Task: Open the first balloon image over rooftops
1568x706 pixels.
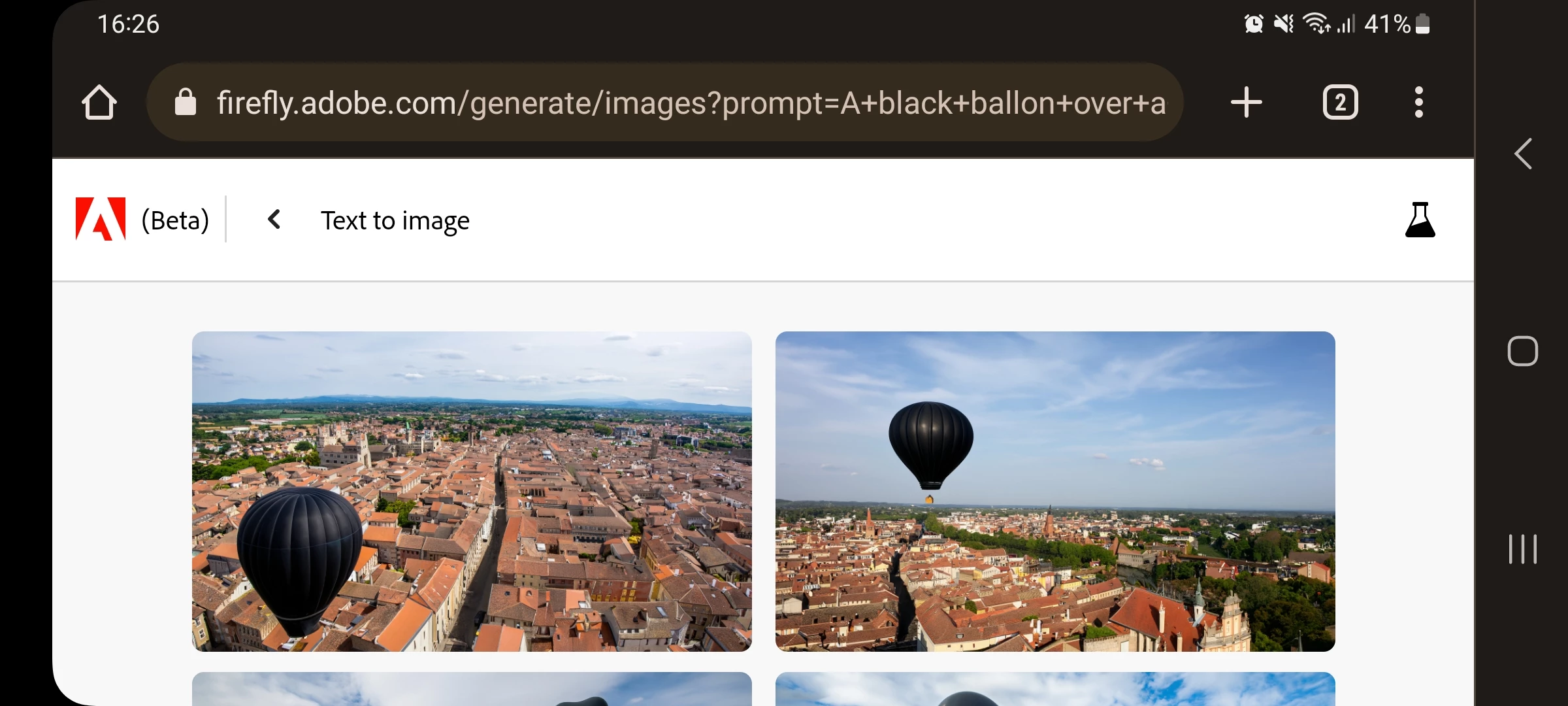Action: click(472, 492)
